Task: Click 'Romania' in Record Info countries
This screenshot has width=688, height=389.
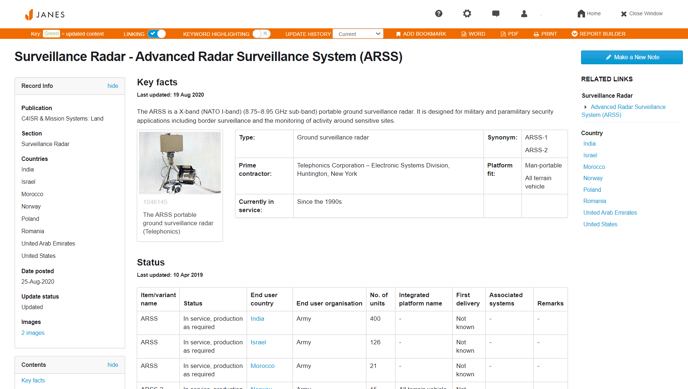Action: click(x=32, y=231)
